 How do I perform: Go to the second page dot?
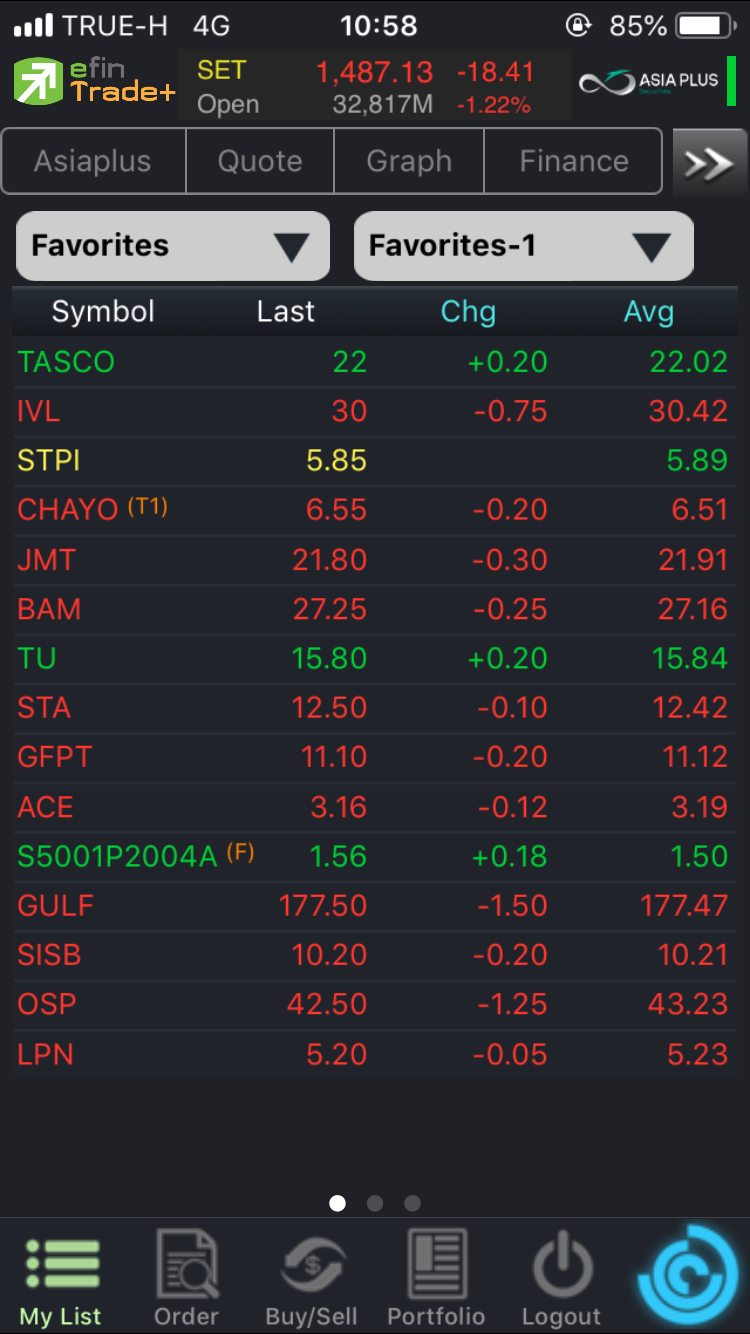(x=375, y=1203)
